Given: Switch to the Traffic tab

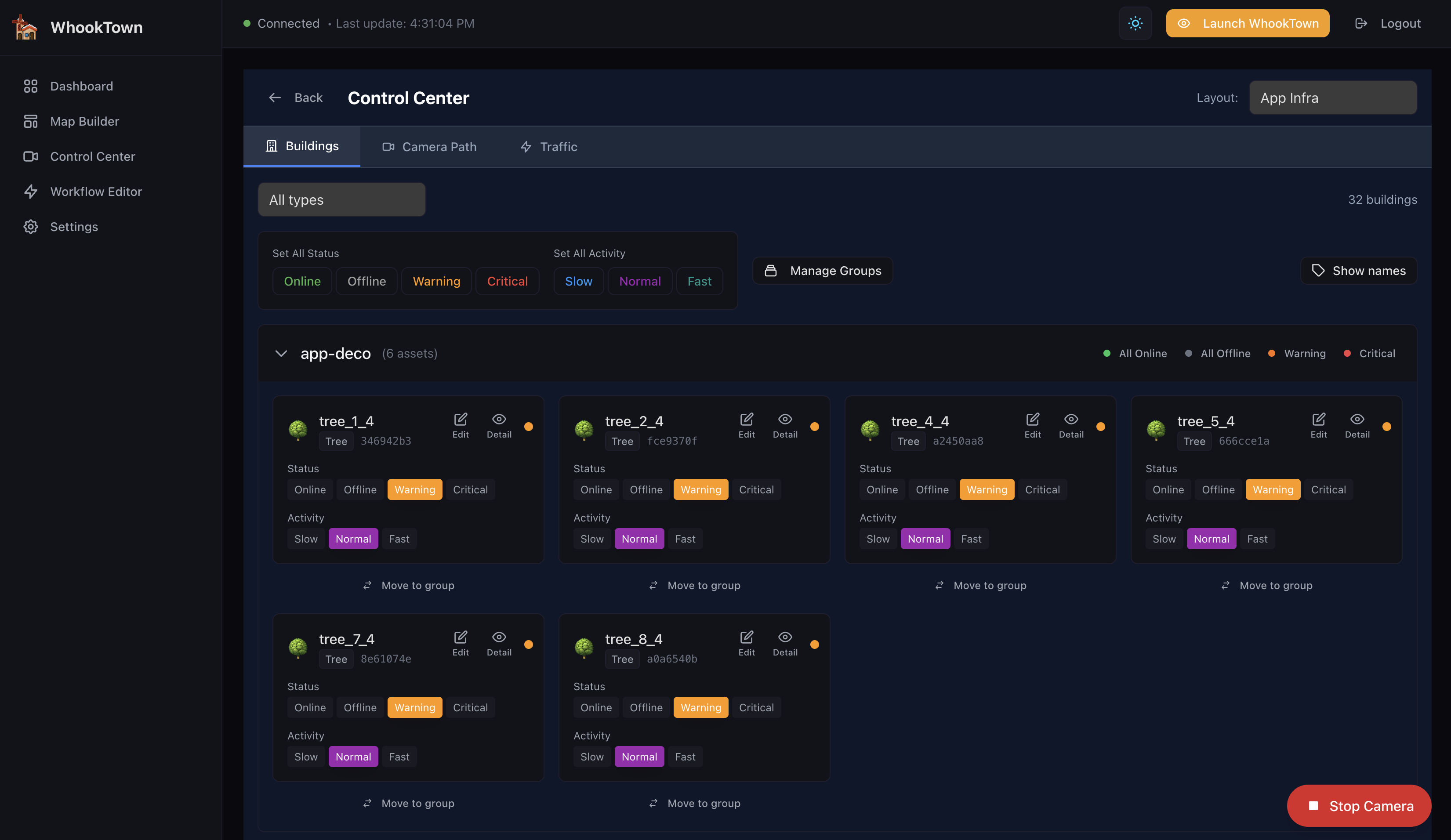Looking at the screenshot, I should coord(548,147).
